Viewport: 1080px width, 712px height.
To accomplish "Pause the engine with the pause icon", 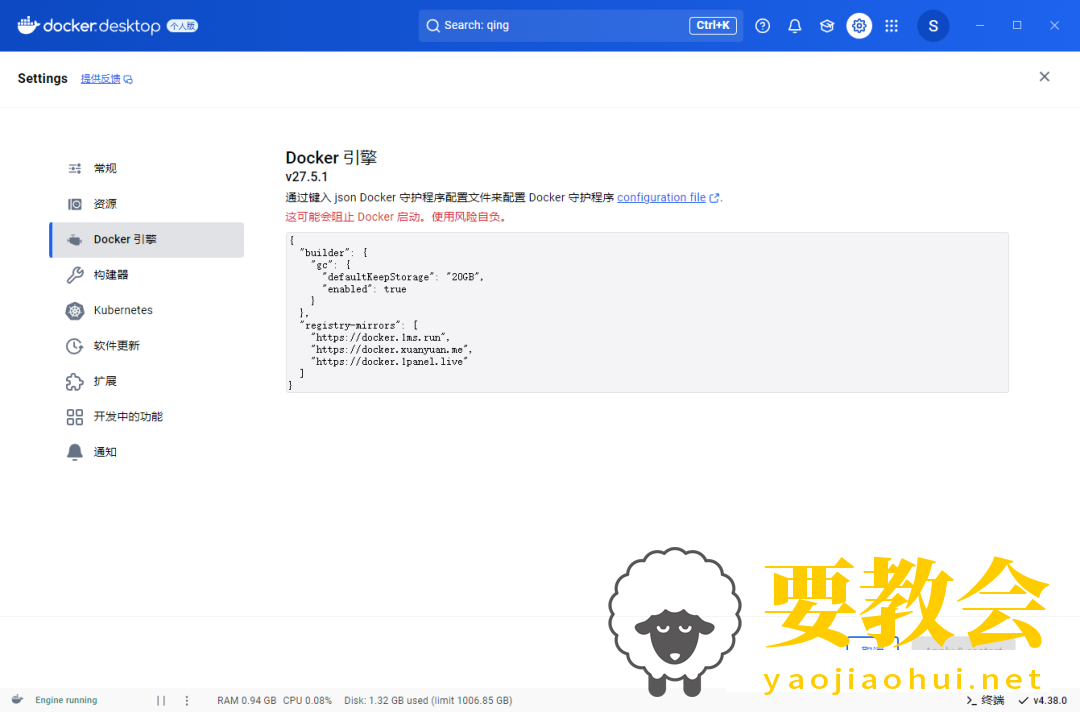I will click(160, 700).
